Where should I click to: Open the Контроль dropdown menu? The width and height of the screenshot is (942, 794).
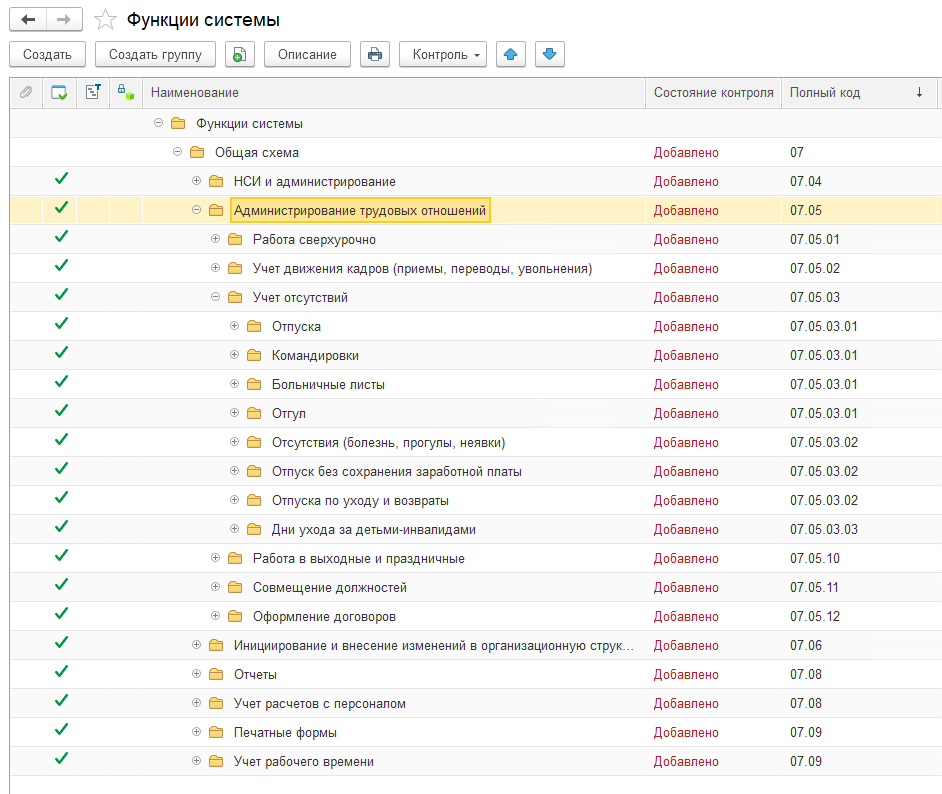pos(442,54)
